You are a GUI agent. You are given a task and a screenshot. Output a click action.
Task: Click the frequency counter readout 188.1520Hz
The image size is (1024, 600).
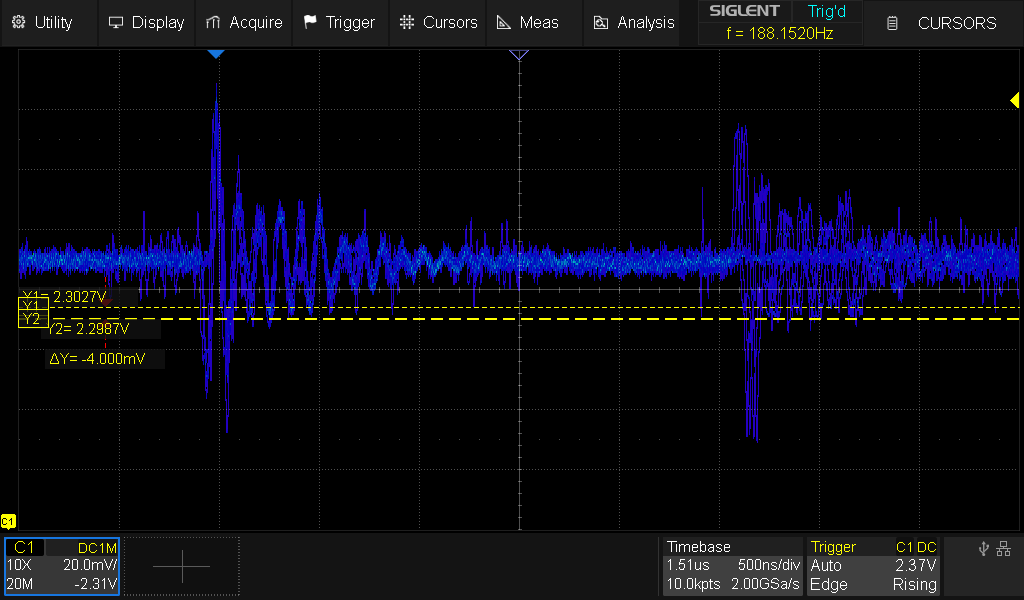point(779,33)
